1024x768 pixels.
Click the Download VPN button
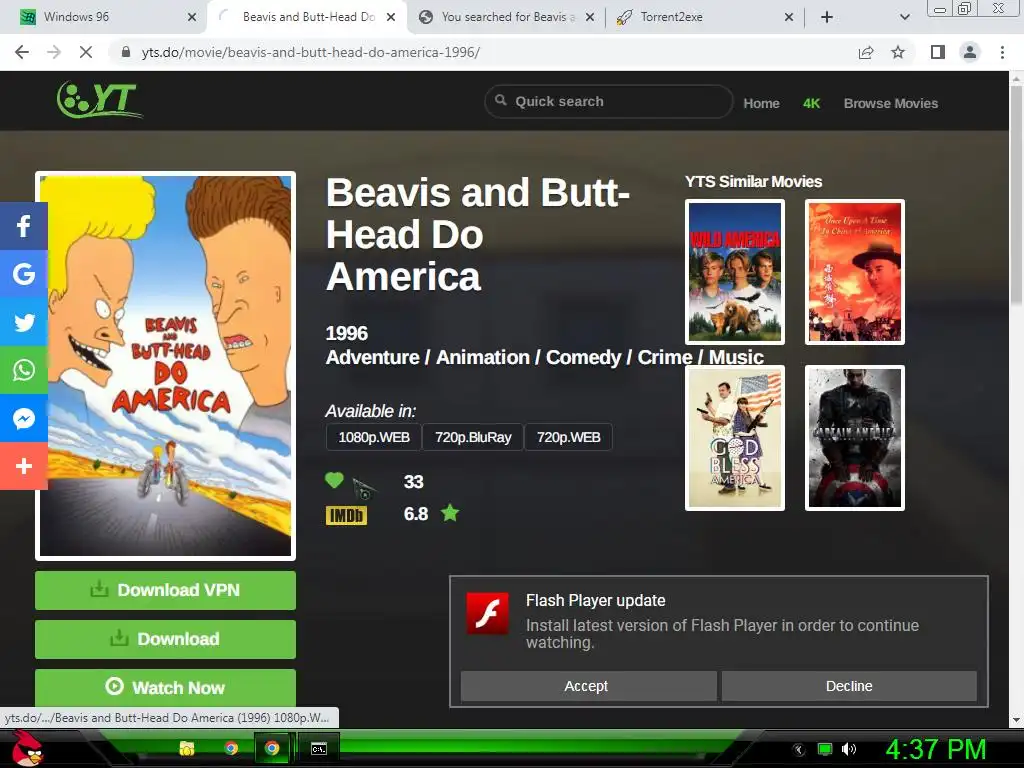[x=165, y=590]
